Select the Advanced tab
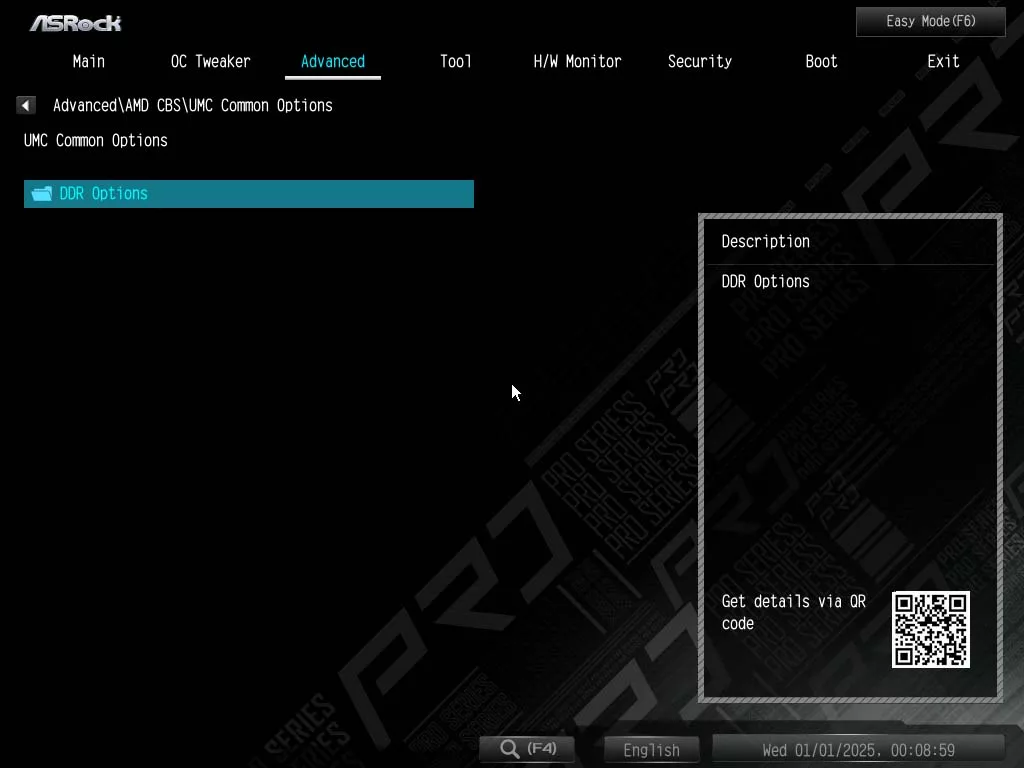The image size is (1024, 768). click(332, 61)
